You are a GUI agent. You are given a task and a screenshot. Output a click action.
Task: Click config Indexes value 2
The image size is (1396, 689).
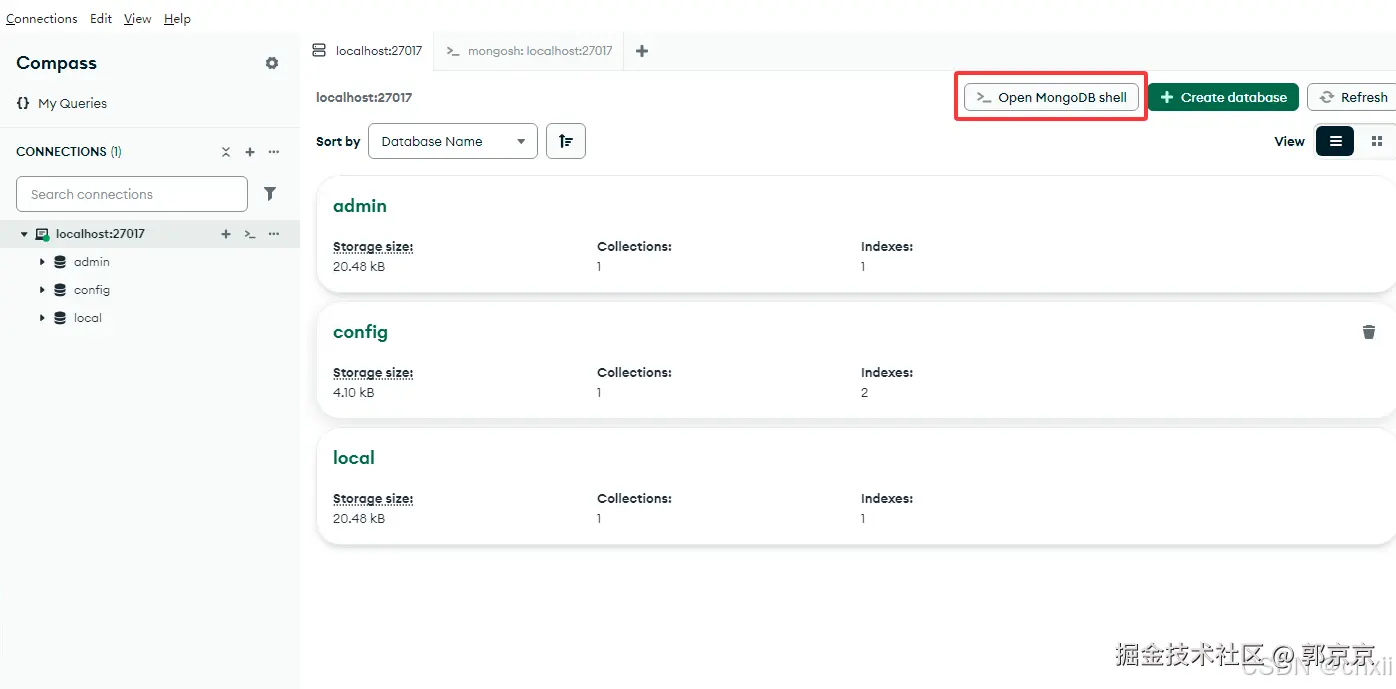tap(864, 393)
